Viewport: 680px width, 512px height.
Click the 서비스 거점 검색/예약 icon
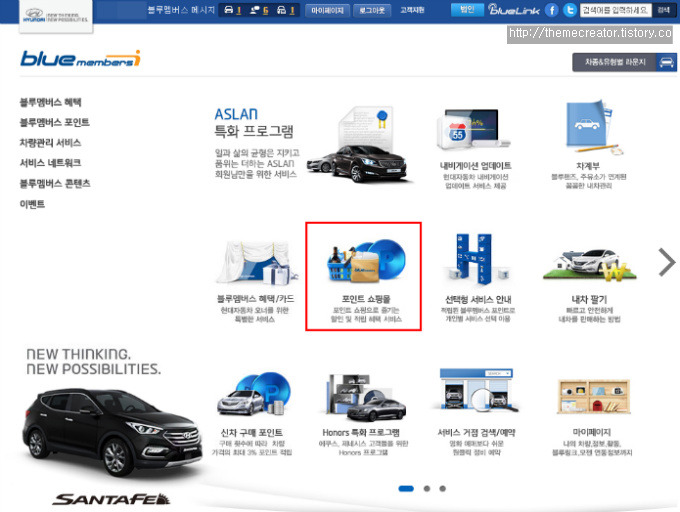point(477,390)
